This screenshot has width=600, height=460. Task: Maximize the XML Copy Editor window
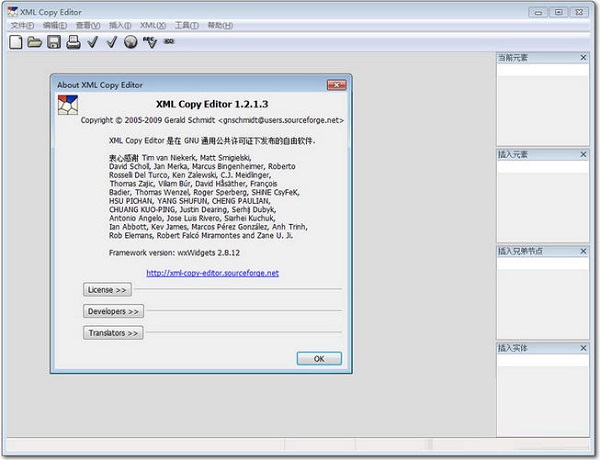(x=559, y=12)
